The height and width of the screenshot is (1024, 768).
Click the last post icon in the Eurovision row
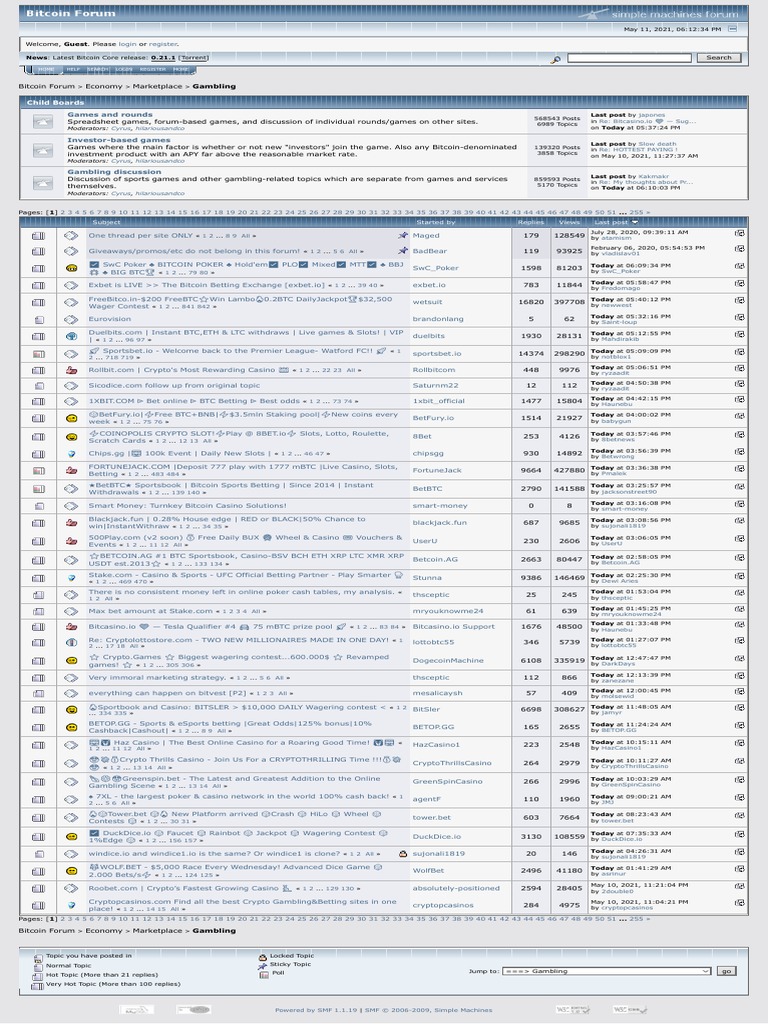[739, 317]
